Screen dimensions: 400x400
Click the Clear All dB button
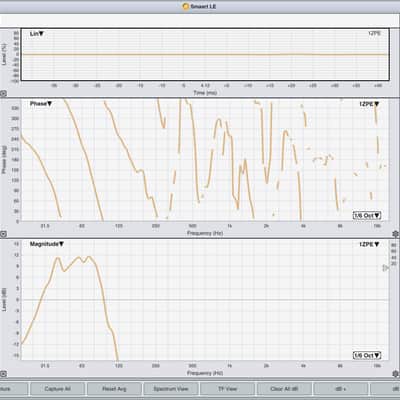point(284,389)
